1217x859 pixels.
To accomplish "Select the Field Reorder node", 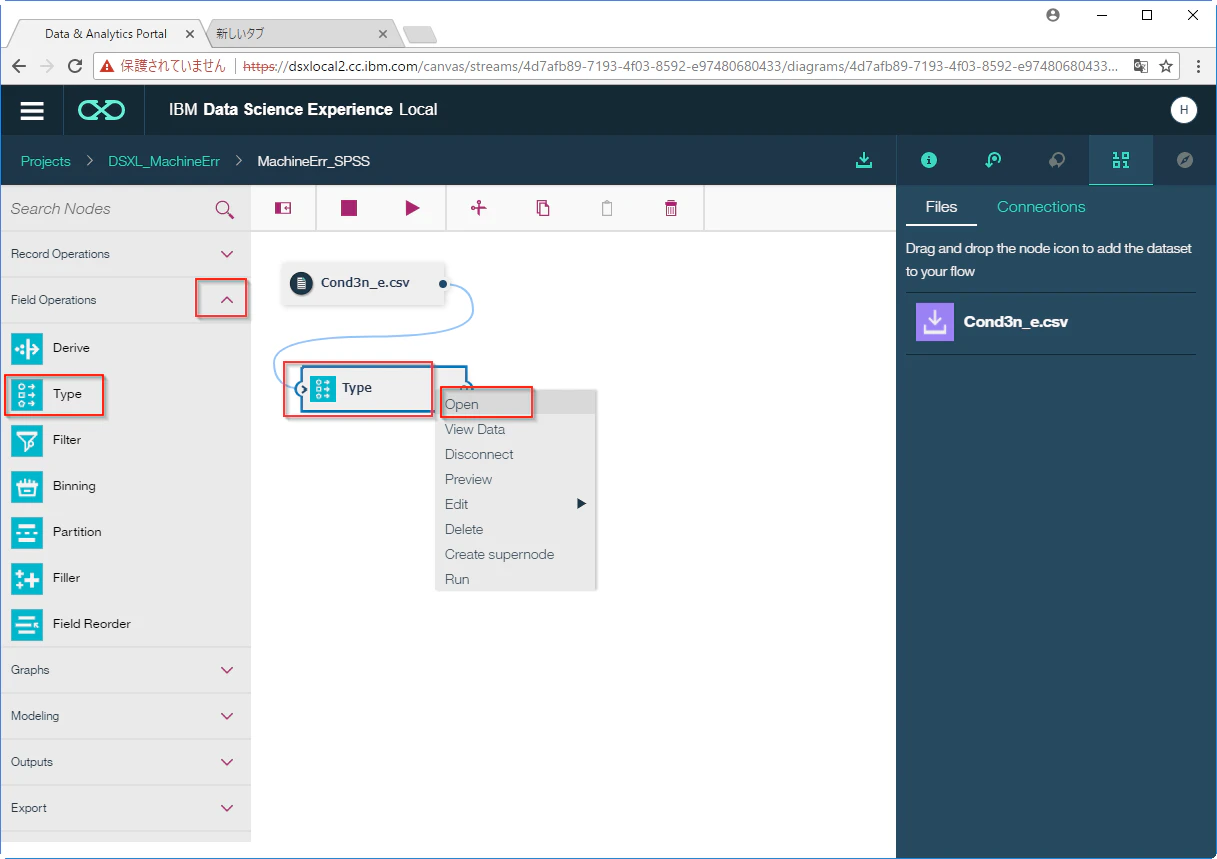I will click(x=126, y=624).
